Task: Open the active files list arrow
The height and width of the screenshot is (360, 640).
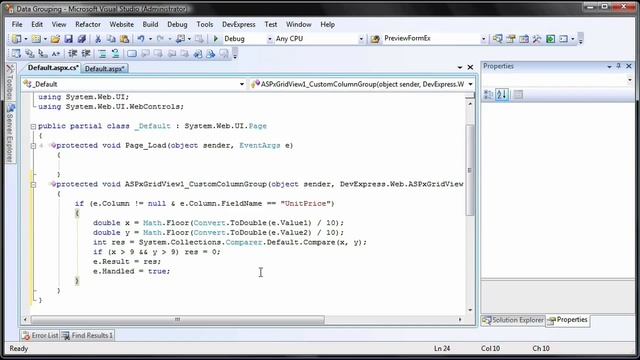Action: 460,67
